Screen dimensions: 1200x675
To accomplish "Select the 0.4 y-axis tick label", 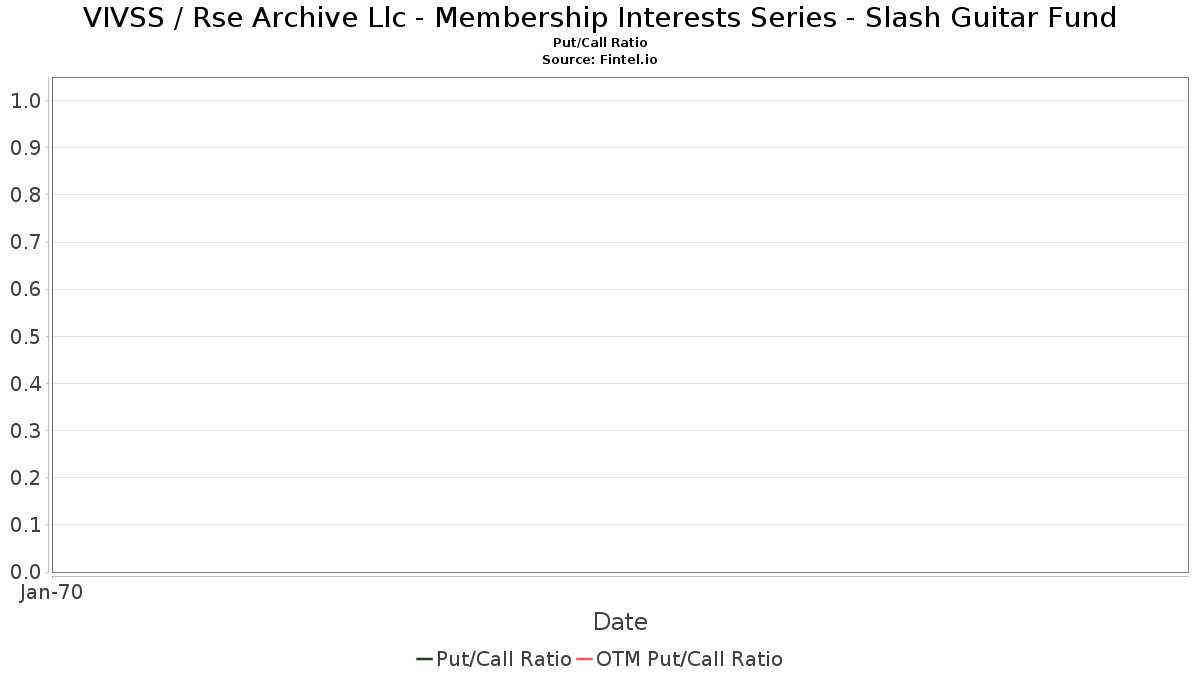I will point(25,384).
